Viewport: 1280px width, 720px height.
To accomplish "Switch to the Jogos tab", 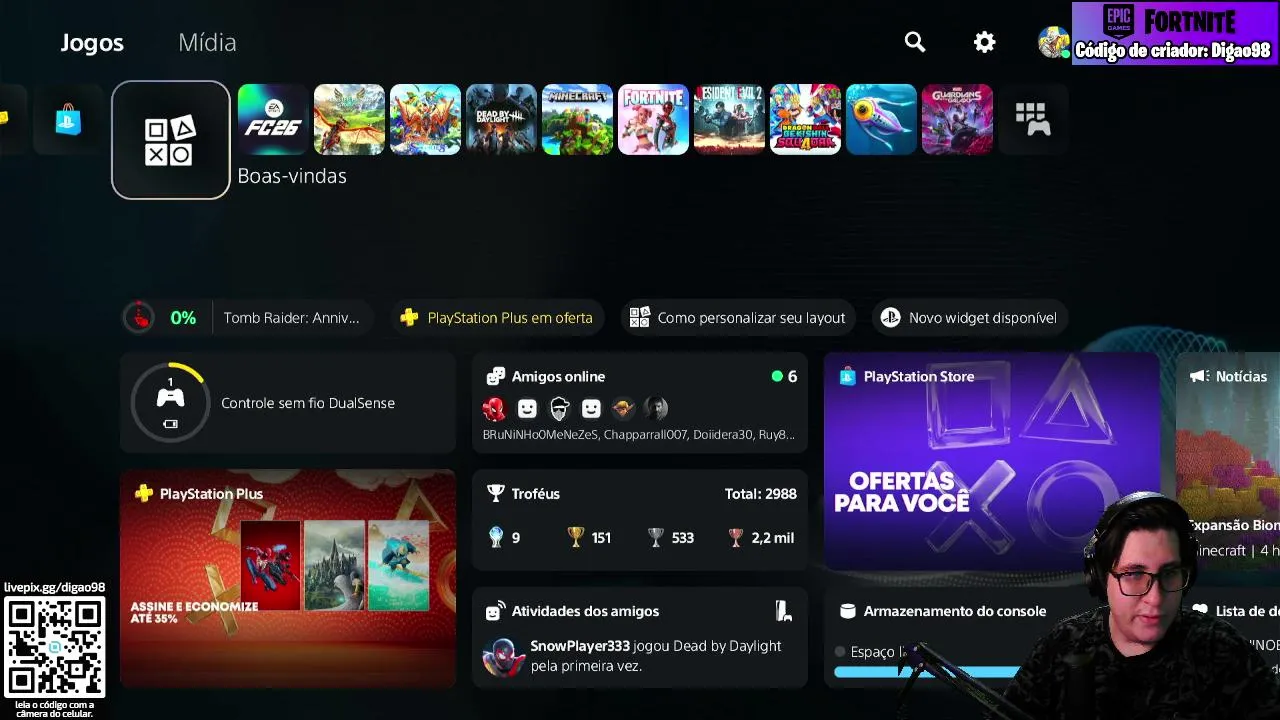I will 92,42.
